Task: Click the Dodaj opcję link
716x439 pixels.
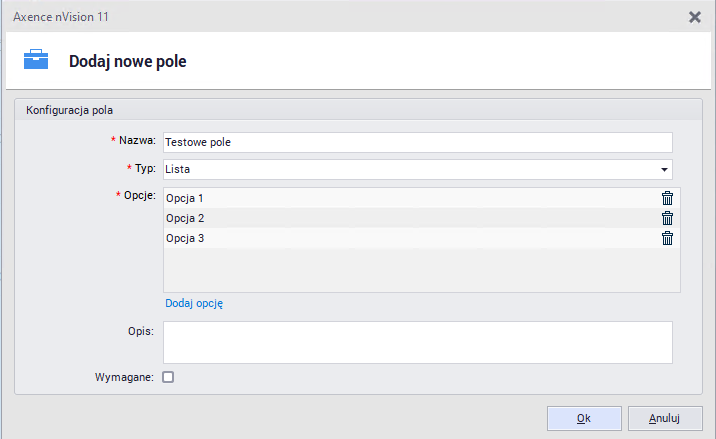Action: click(x=194, y=303)
